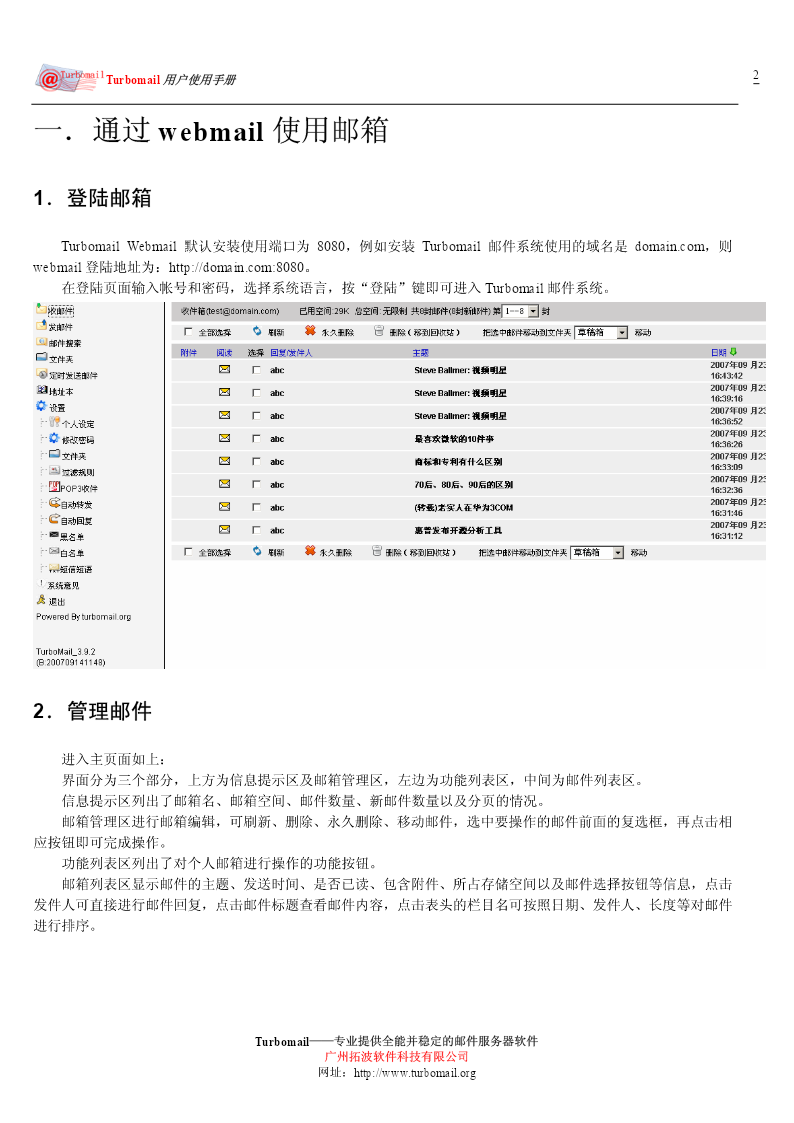Open the 收邮件 inbox folder icon
794x1123 pixels.
41,309
